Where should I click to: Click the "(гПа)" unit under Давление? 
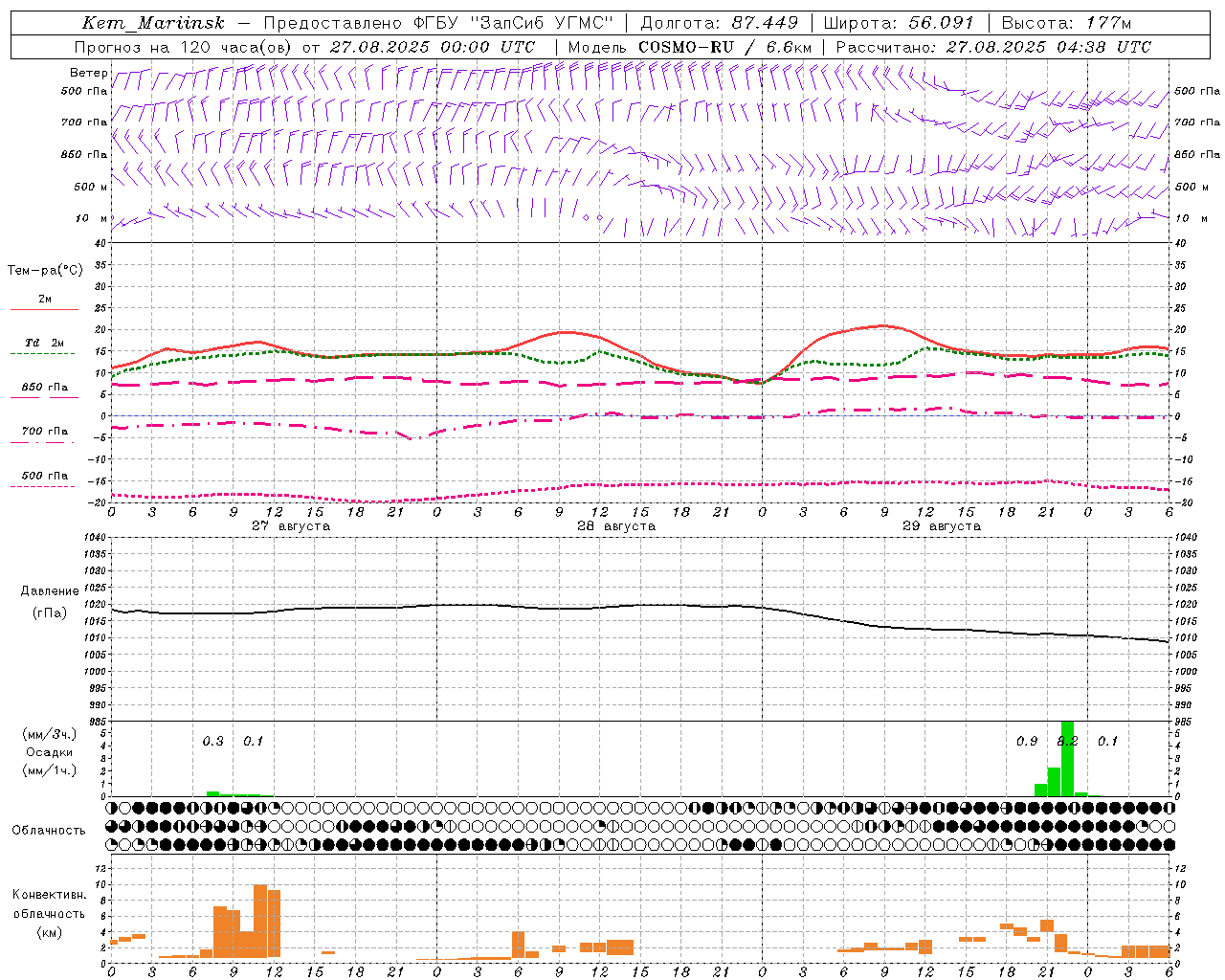pos(50,612)
